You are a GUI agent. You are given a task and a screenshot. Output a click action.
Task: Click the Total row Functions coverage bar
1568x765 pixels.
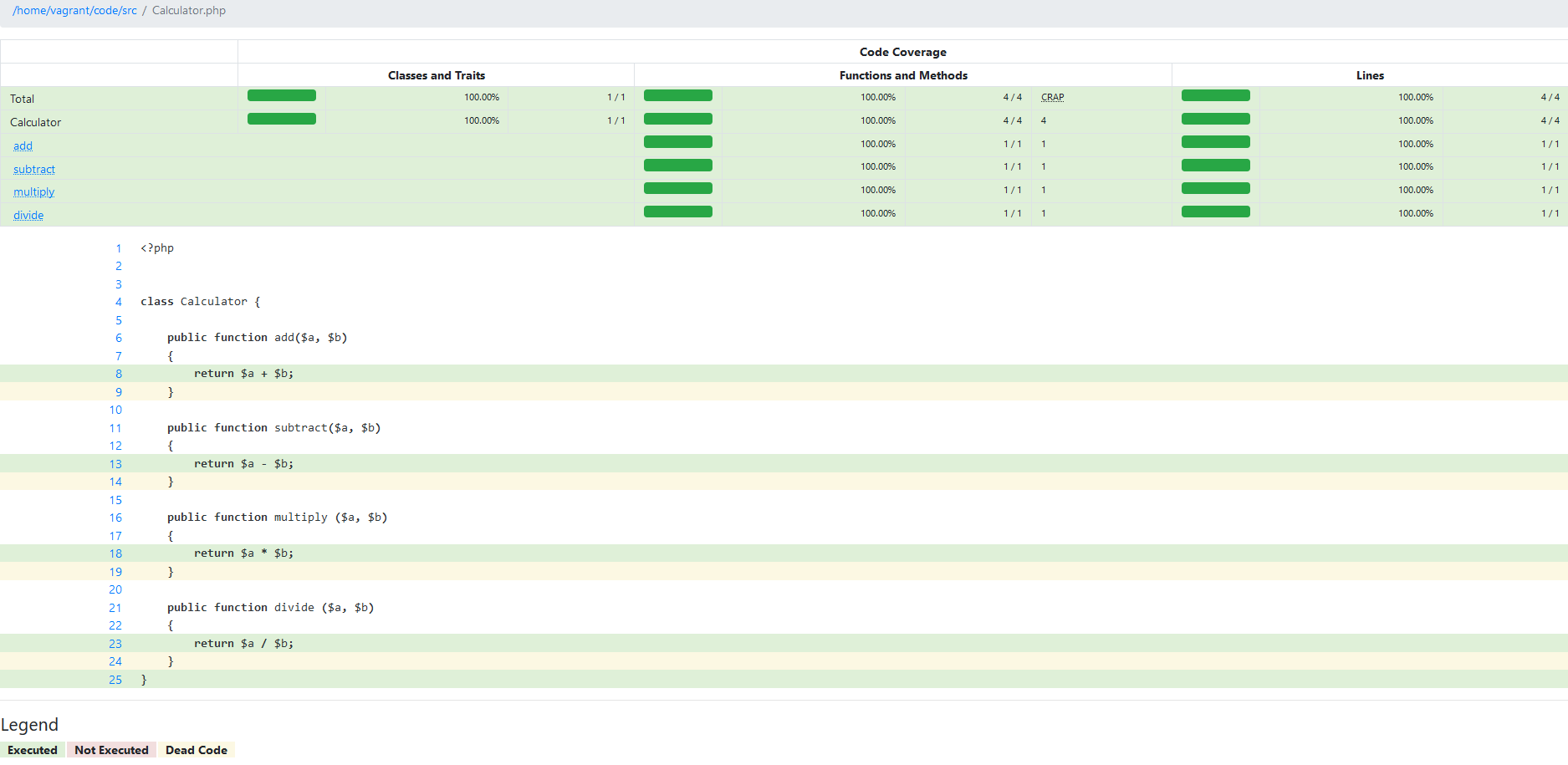coord(678,95)
